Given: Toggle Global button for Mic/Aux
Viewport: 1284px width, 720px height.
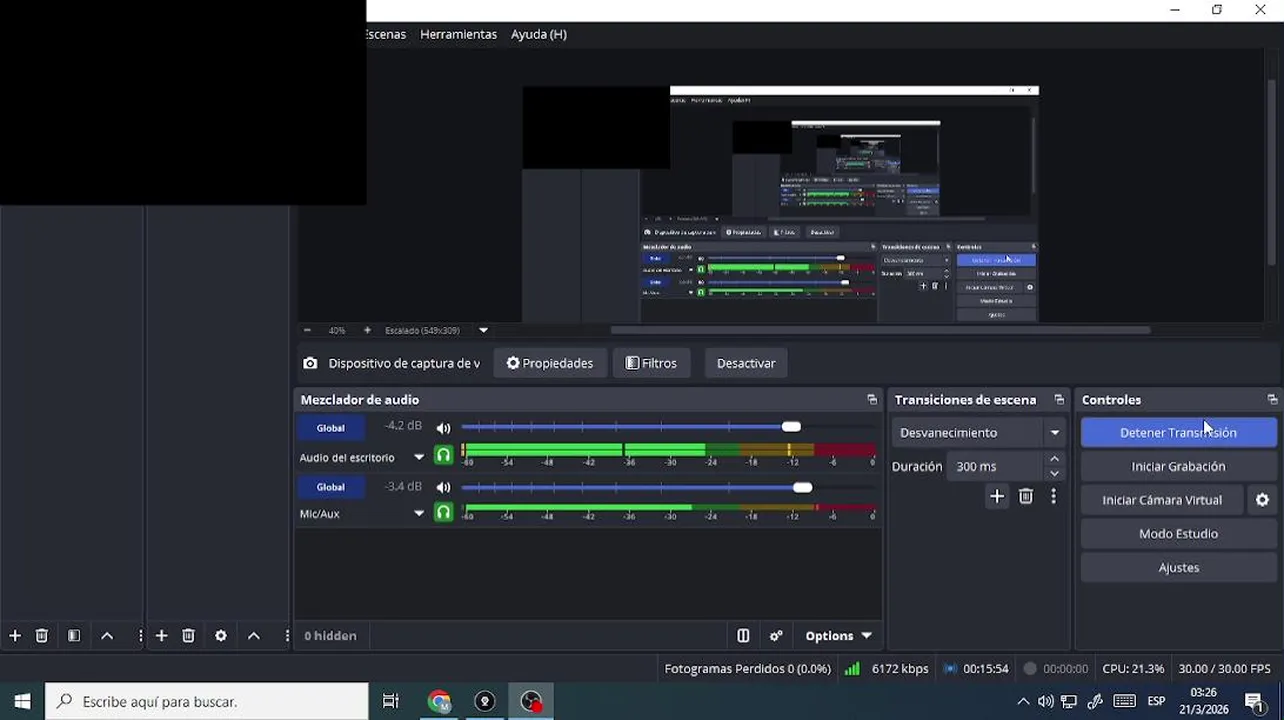Looking at the screenshot, I should 331,487.
